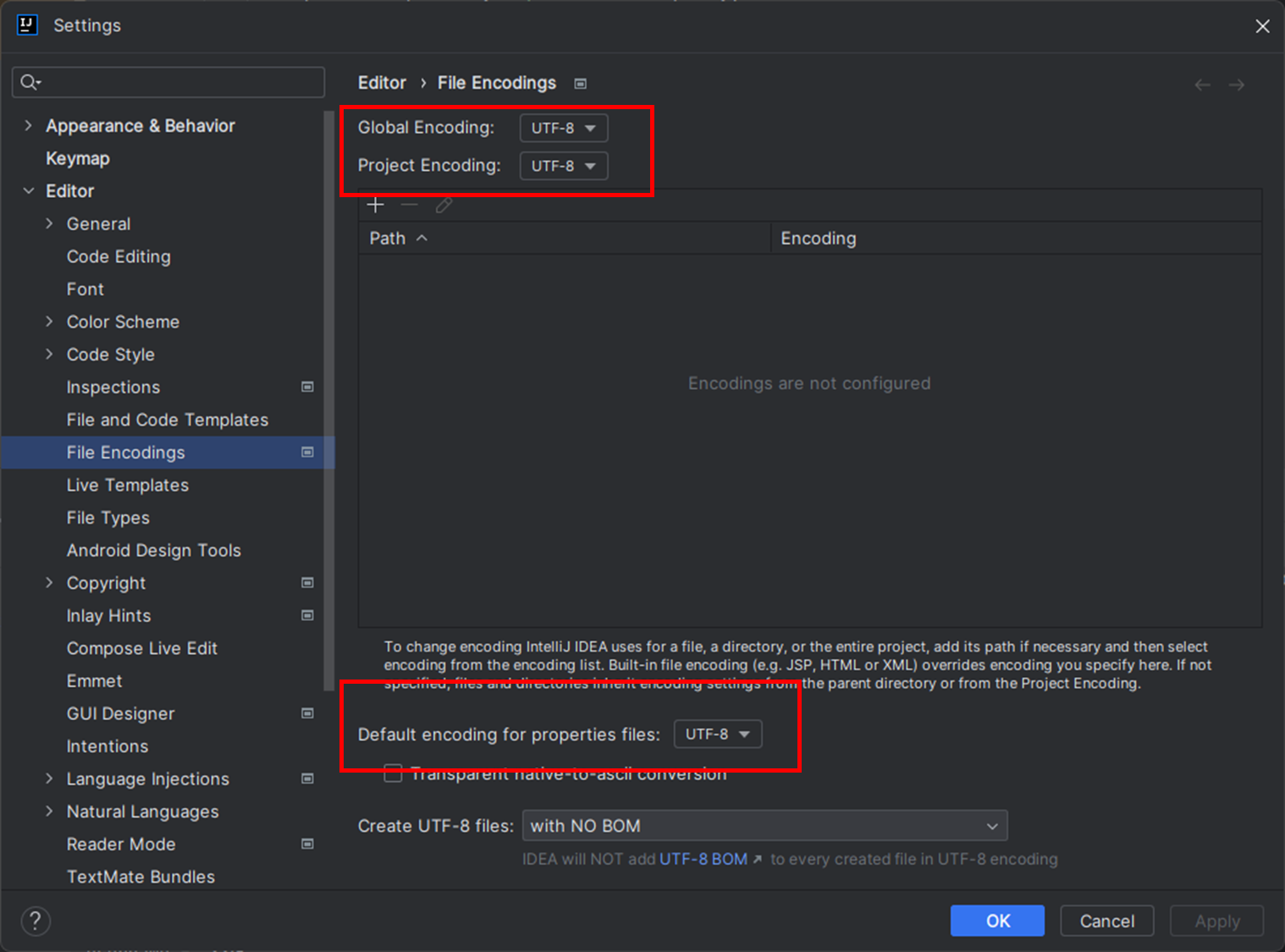1285x952 pixels.
Task: Expand Appearance & Behavior section
Action: pos(29,125)
